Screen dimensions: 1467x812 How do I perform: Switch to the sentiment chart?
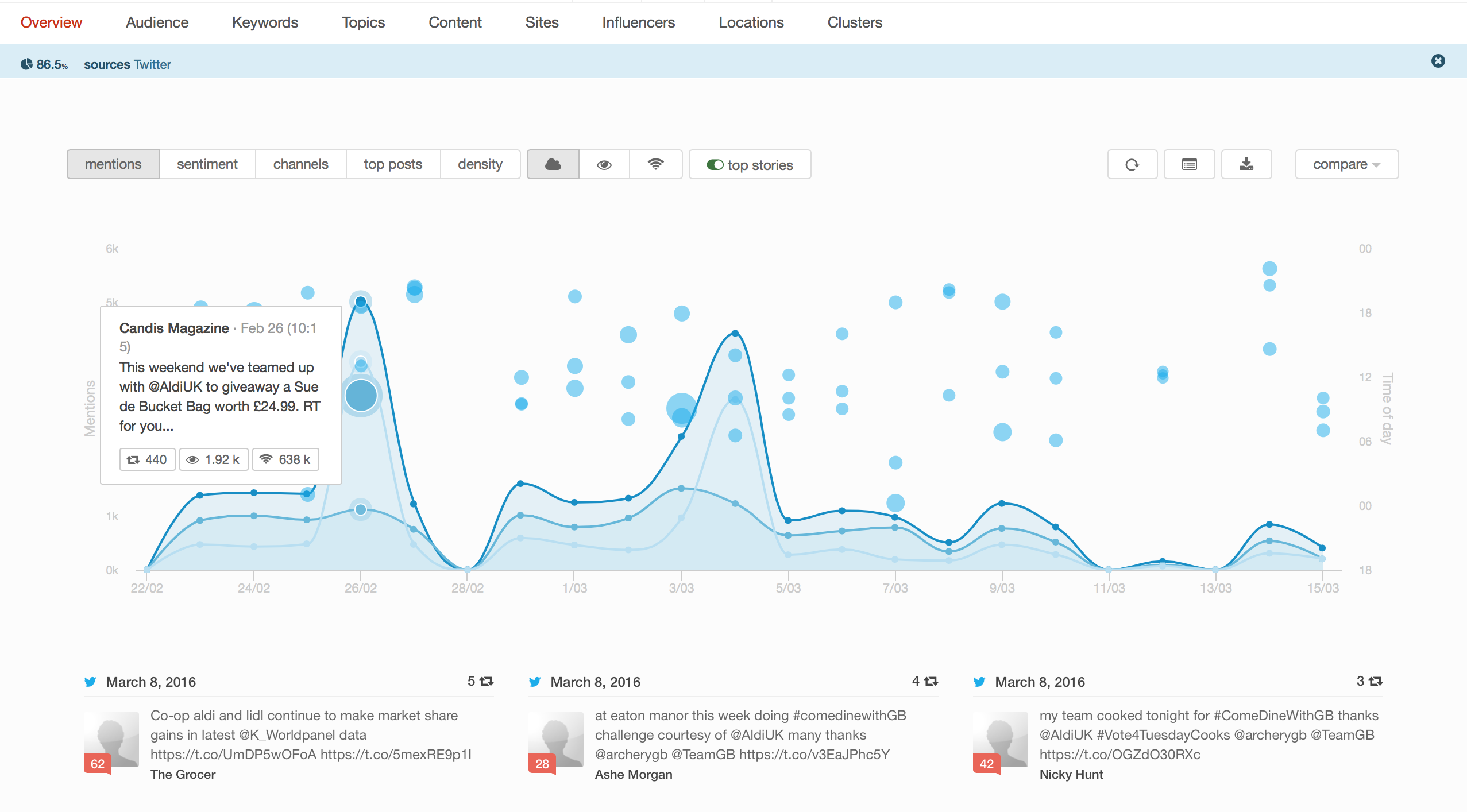(x=207, y=165)
